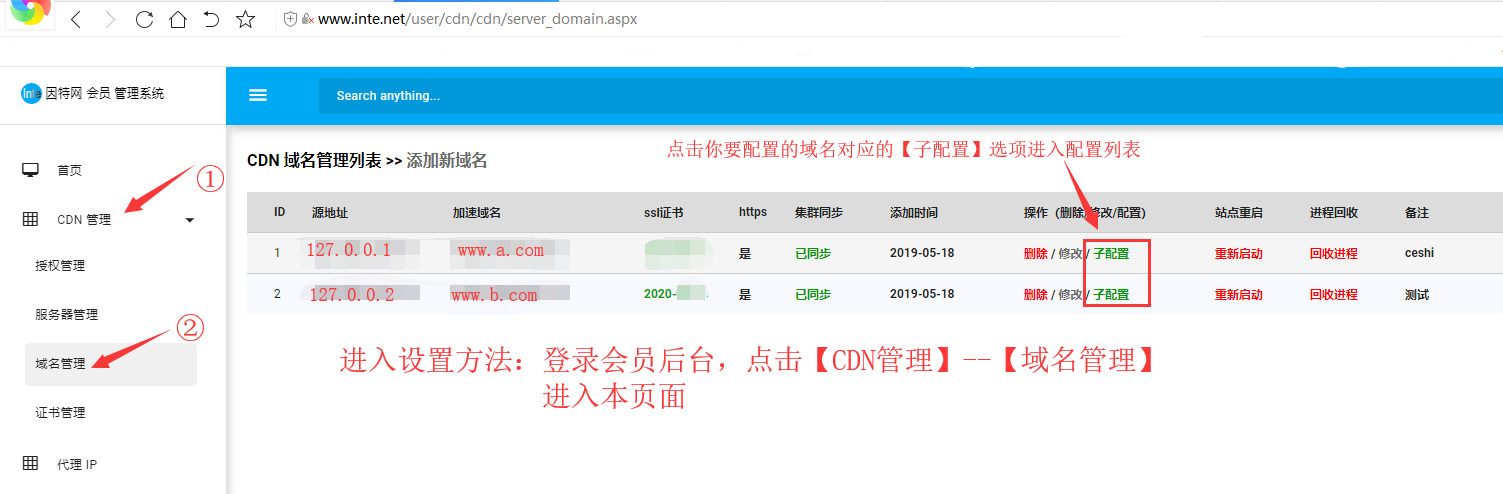Click 子配置 for www.a.com row
1503x494 pixels.
coord(1110,253)
